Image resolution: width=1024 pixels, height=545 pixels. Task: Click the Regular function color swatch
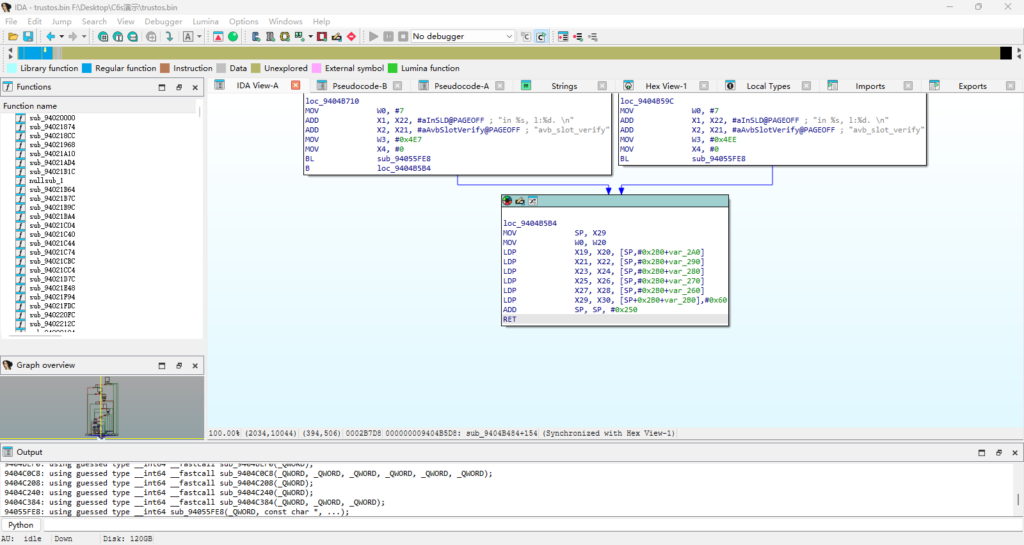pyautogui.click(x=87, y=69)
